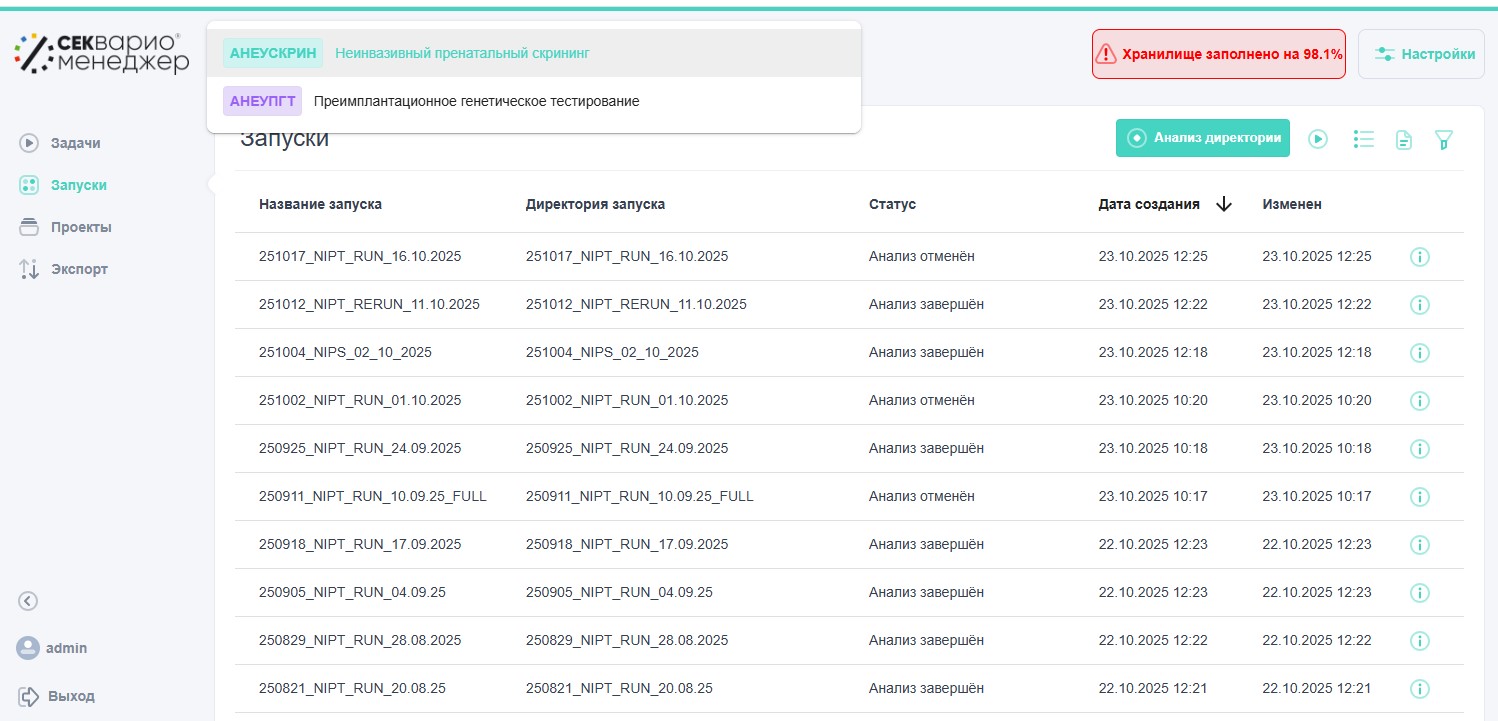Viewport: 1498px width, 721px height.
Task: Click Выход to log out
Action: coord(71,696)
